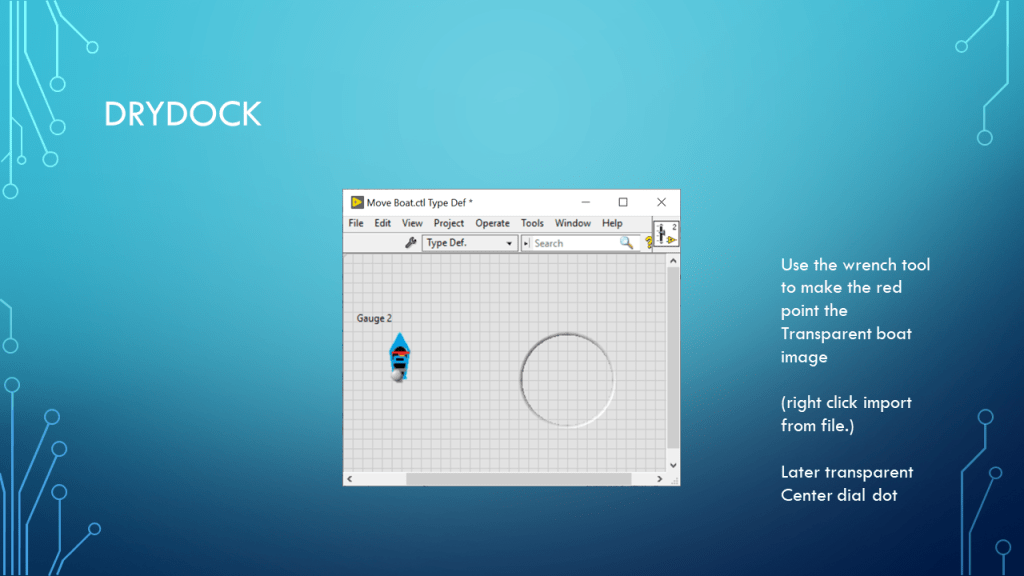Click the circular gauge dial
1024x576 pixels.
click(x=567, y=380)
